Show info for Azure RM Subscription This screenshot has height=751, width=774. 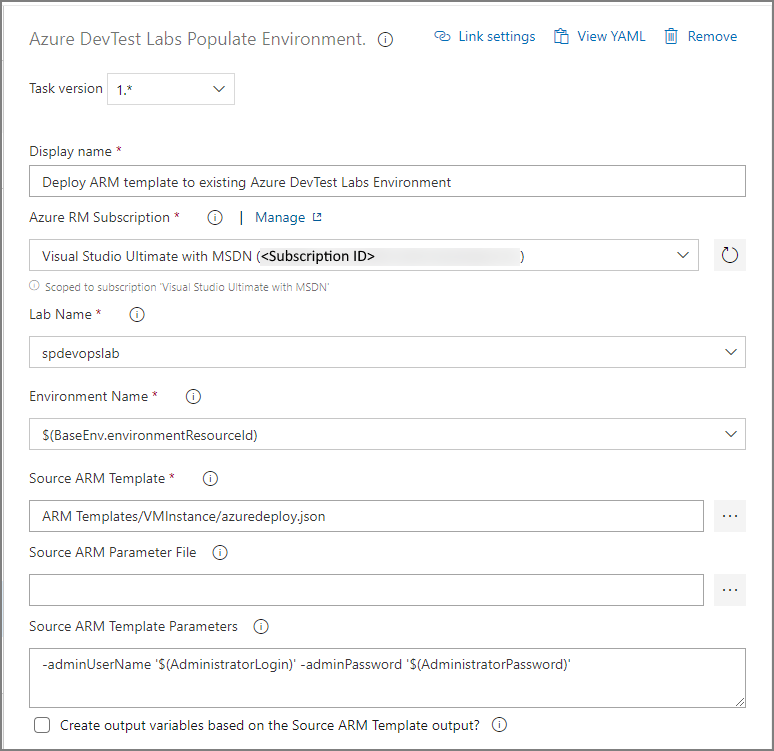(215, 217)
